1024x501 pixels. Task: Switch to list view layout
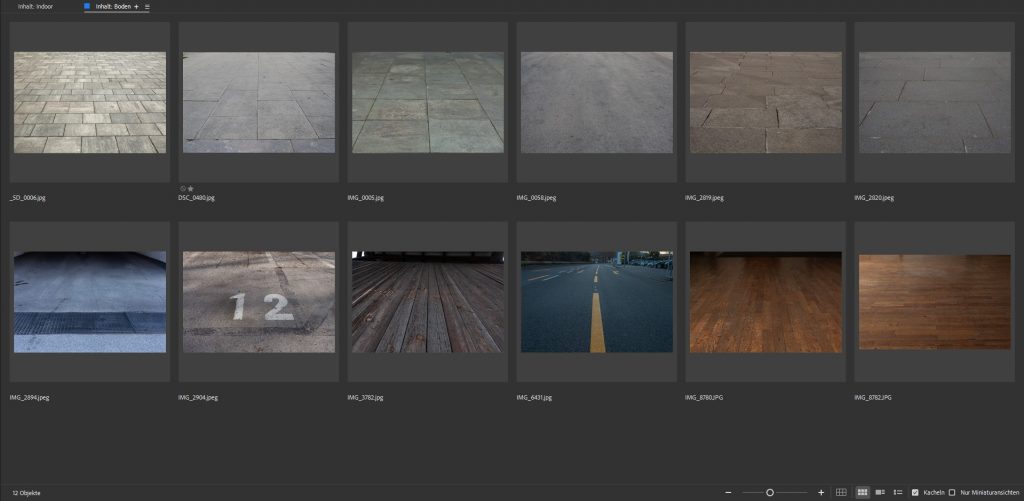(898, 493)
